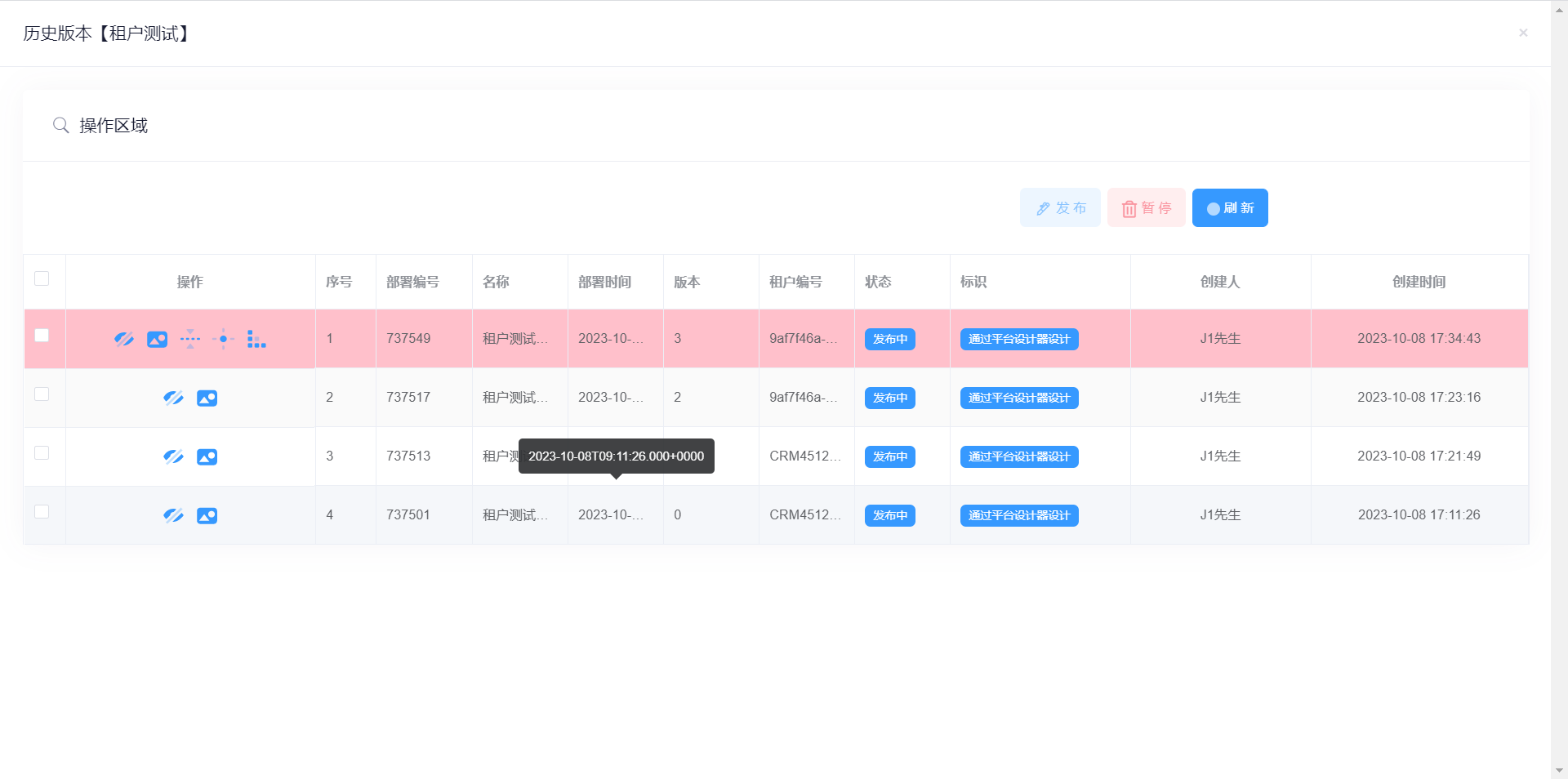The width and height of the screenshot is (1568, 779).
Task: Click the hidden-eye icon for deployment 737549
Action: coord(124,339)
